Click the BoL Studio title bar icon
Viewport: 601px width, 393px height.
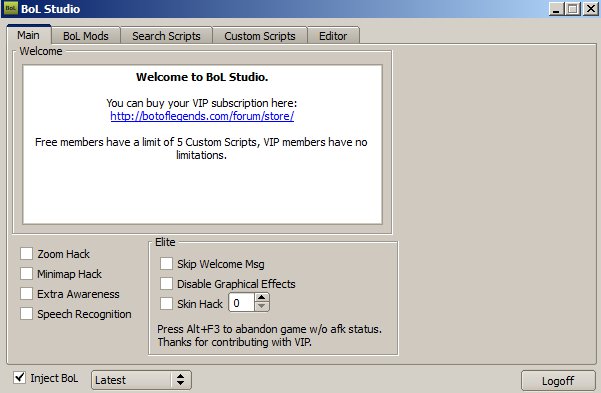(11, 8)
